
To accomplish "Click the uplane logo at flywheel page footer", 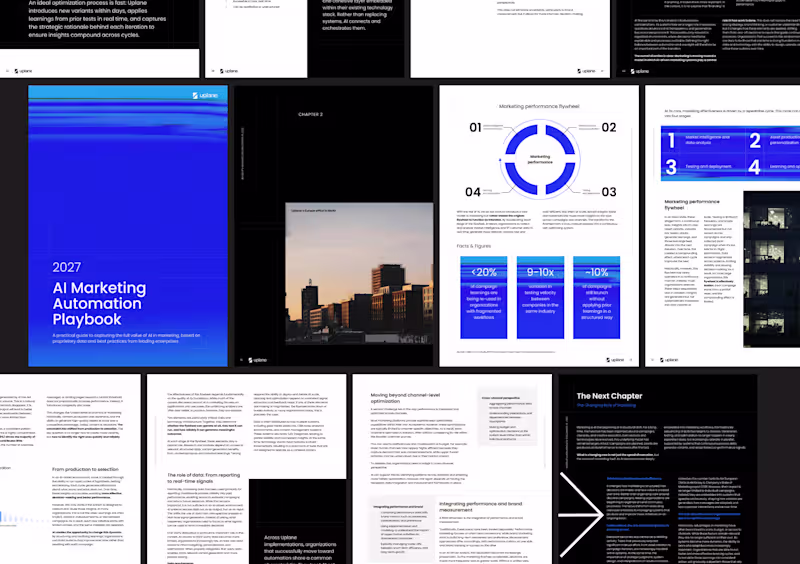I will (615, 360).
